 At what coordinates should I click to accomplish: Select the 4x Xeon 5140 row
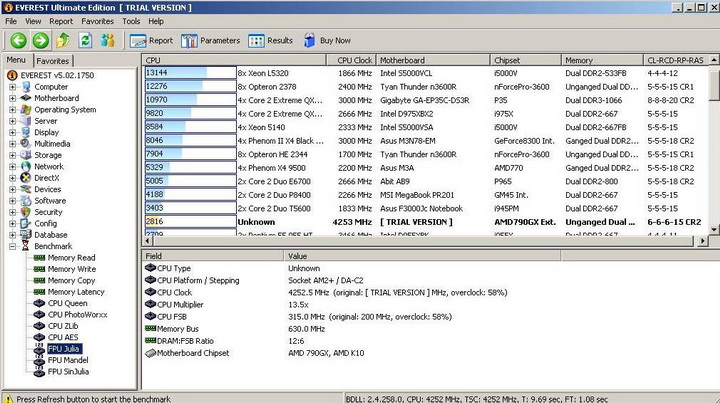[x=425, y=127]
